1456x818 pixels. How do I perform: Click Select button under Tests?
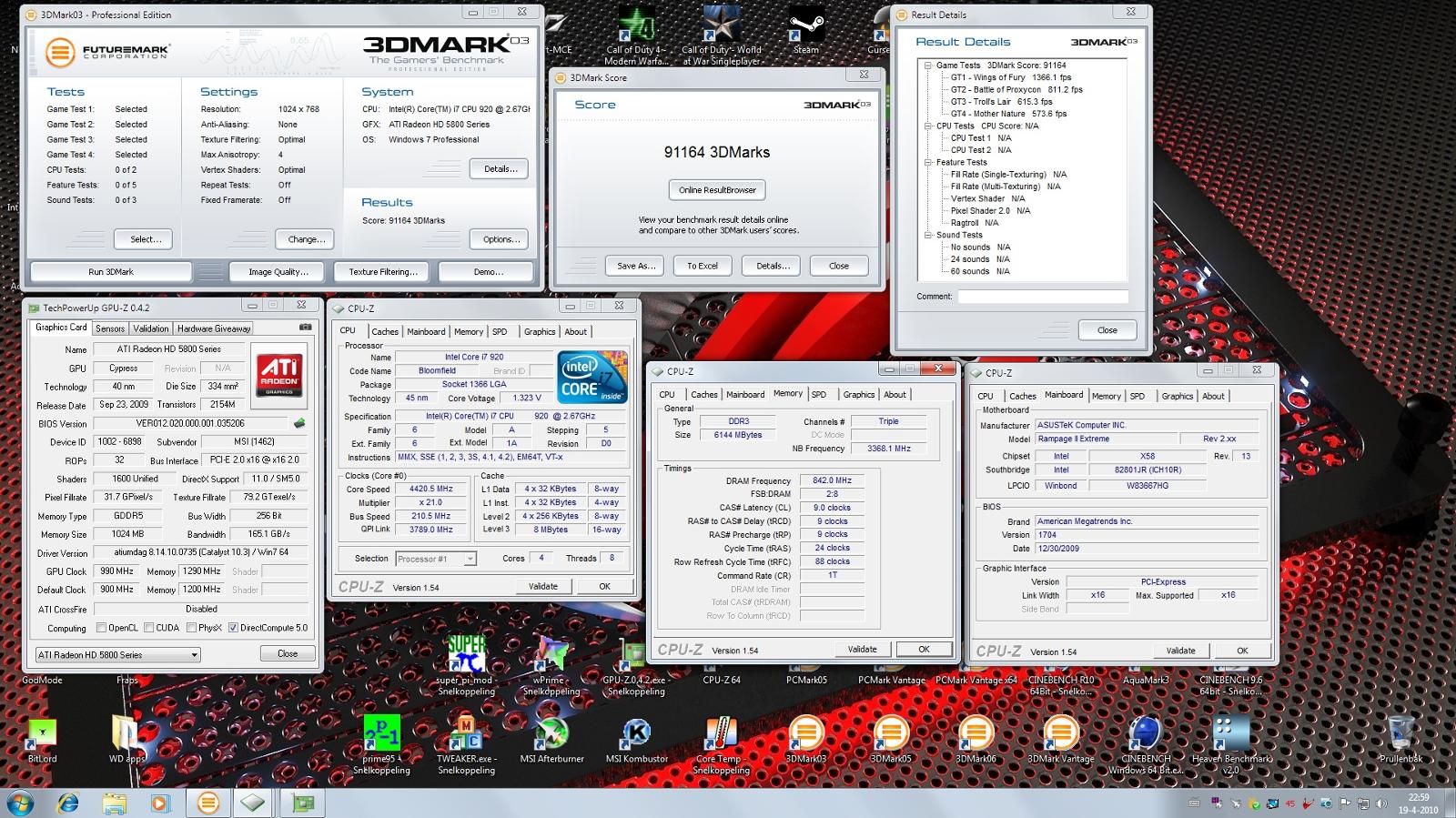point(144,239)
